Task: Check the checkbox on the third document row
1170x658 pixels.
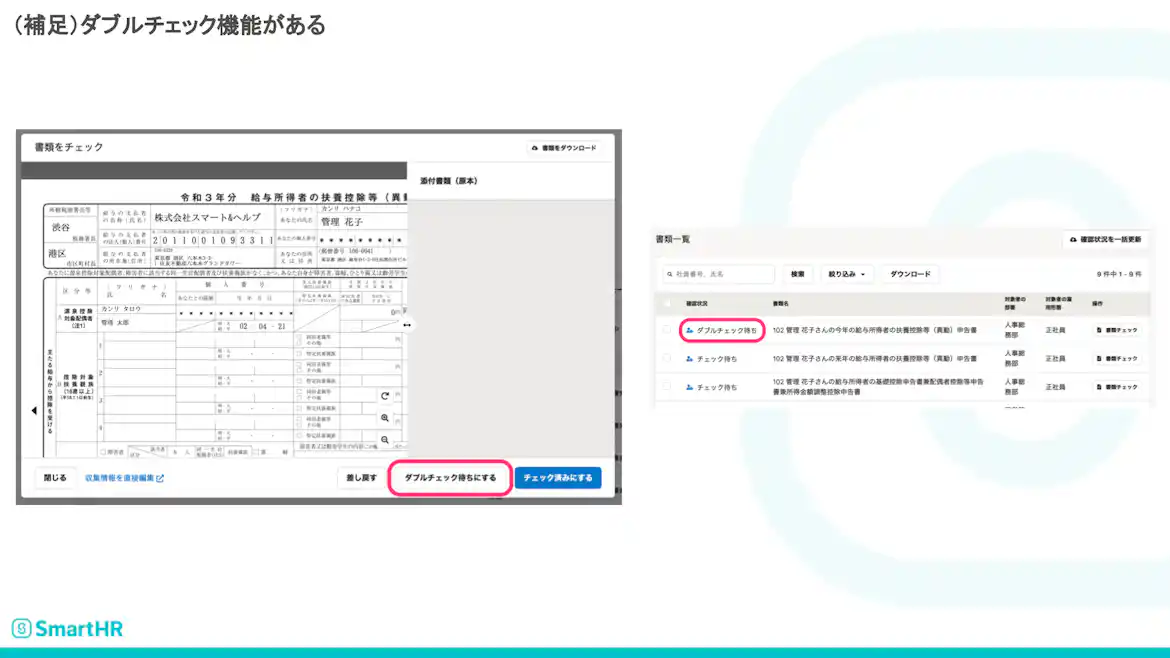Action: 665,385
